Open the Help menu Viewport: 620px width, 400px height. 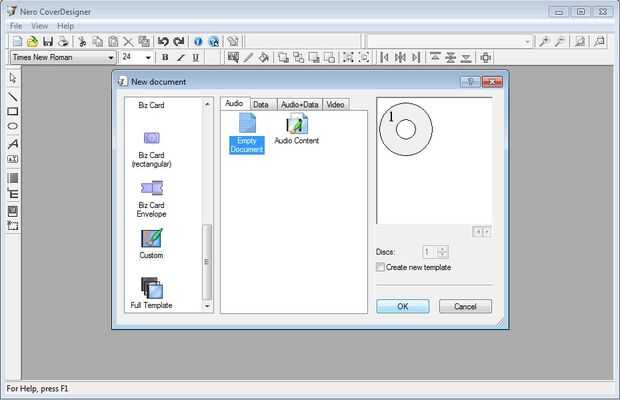(65, 26)
